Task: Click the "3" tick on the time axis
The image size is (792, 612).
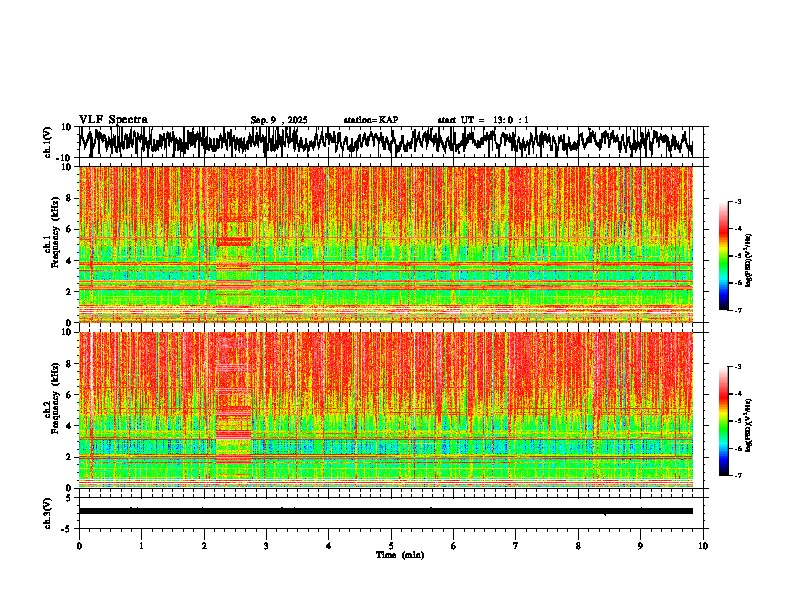Action: click(x=266, y=546)
